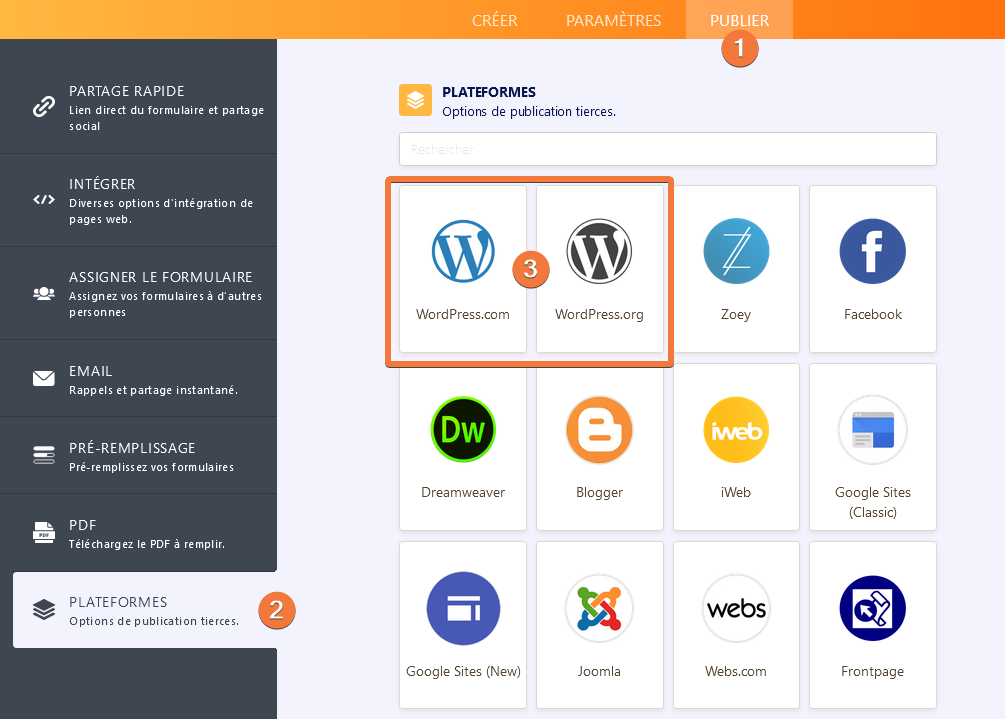Choose the WordPress.org platform icon

599,251
